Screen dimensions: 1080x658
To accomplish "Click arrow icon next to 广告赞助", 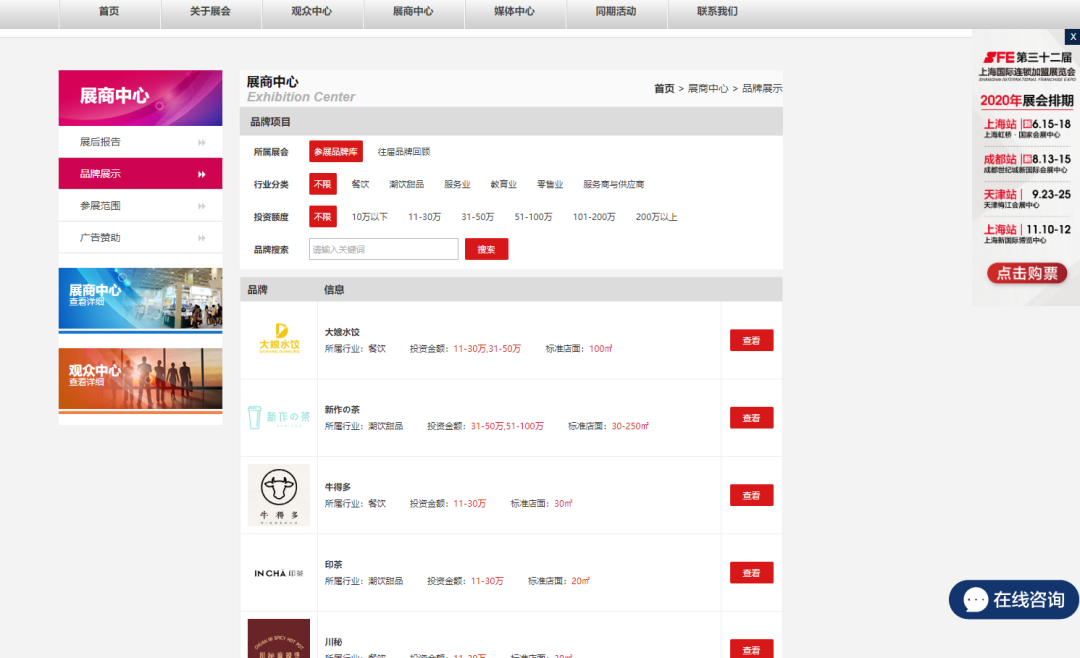I will pyautogui.click(x=202, y=238).
